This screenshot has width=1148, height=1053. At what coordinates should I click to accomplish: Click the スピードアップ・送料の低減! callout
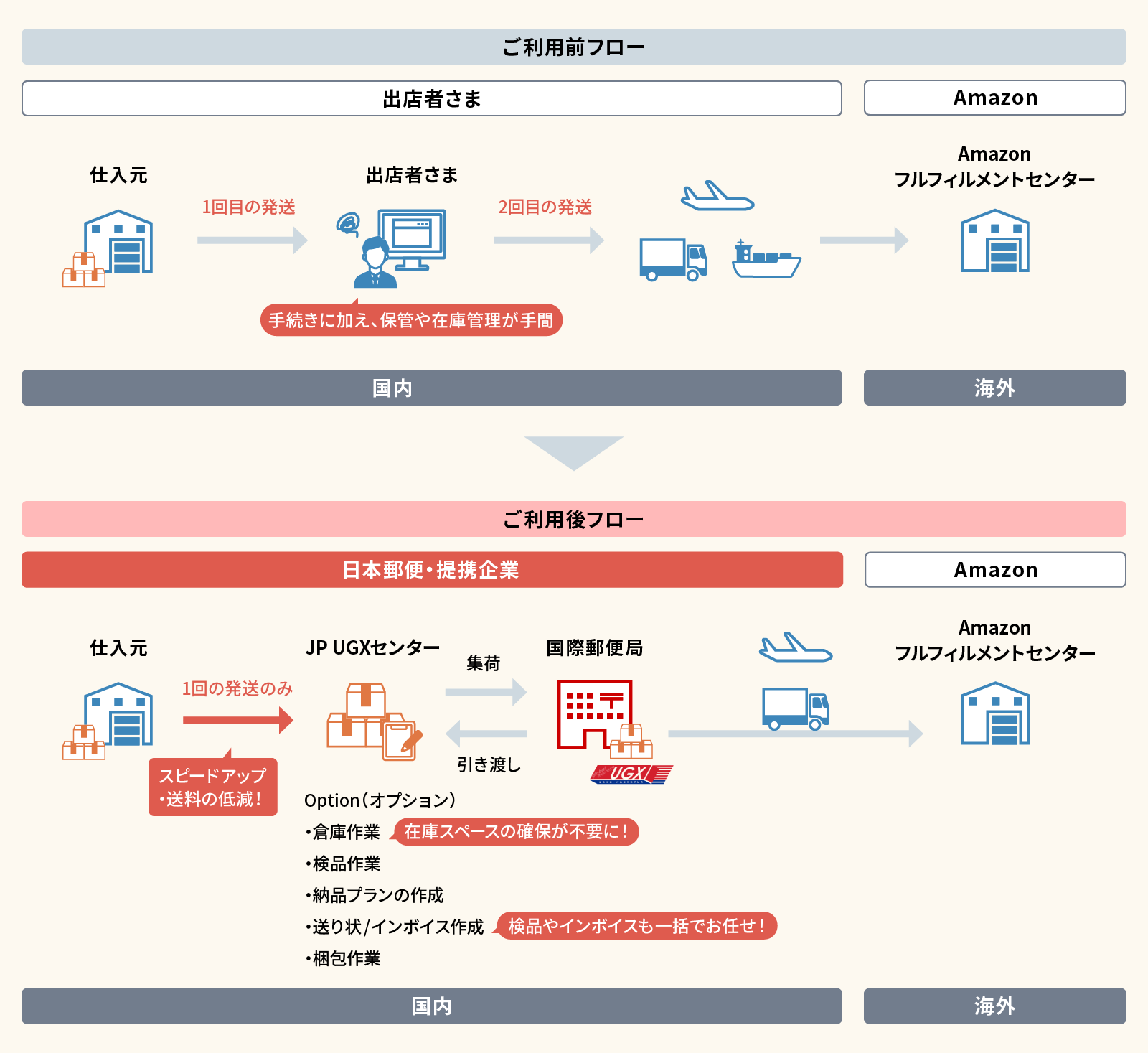[x=213, y=786]
